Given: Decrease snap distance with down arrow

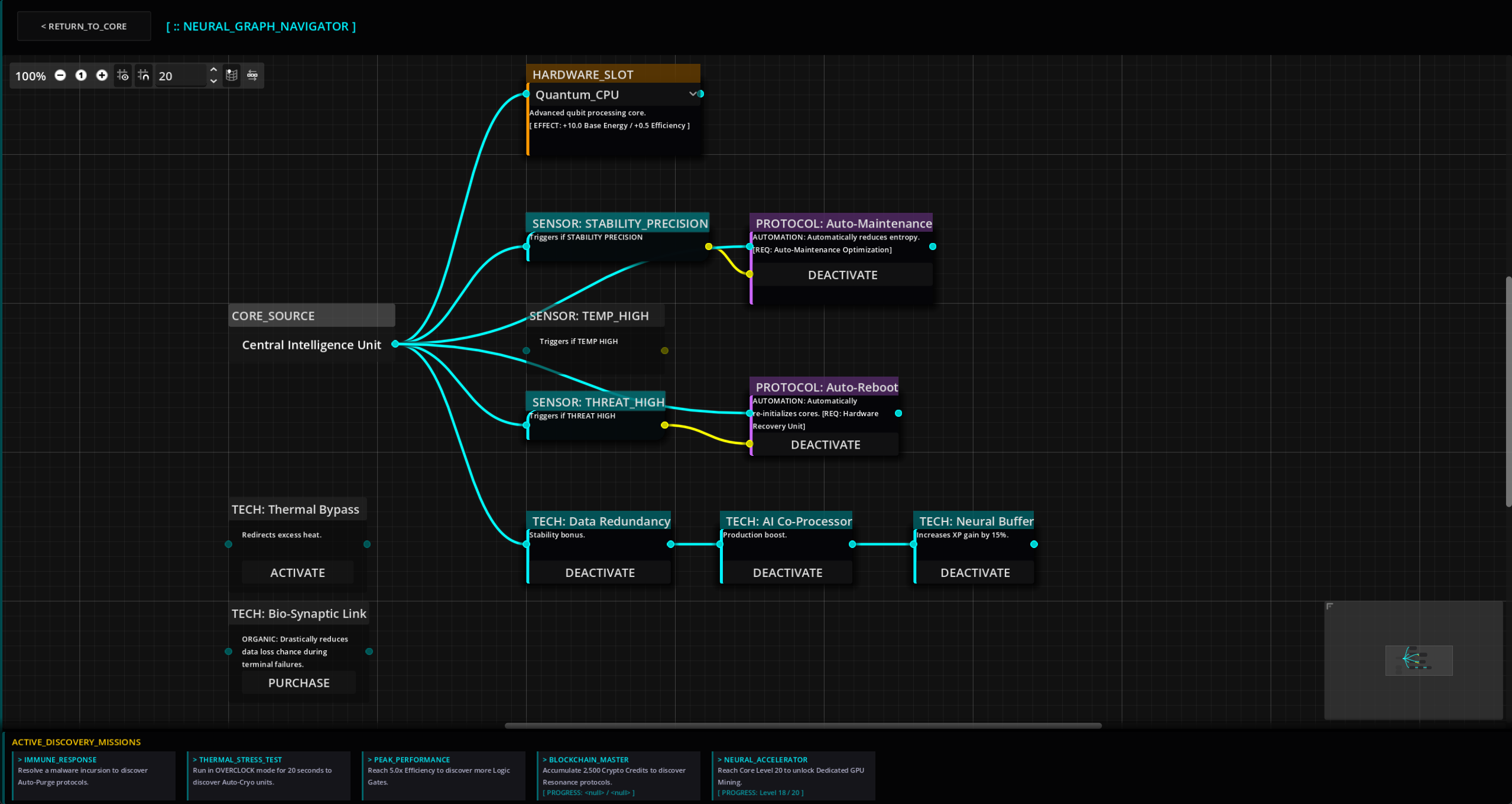Looking at the screenshot, I should pyautogui.click(x=213, y=81).
